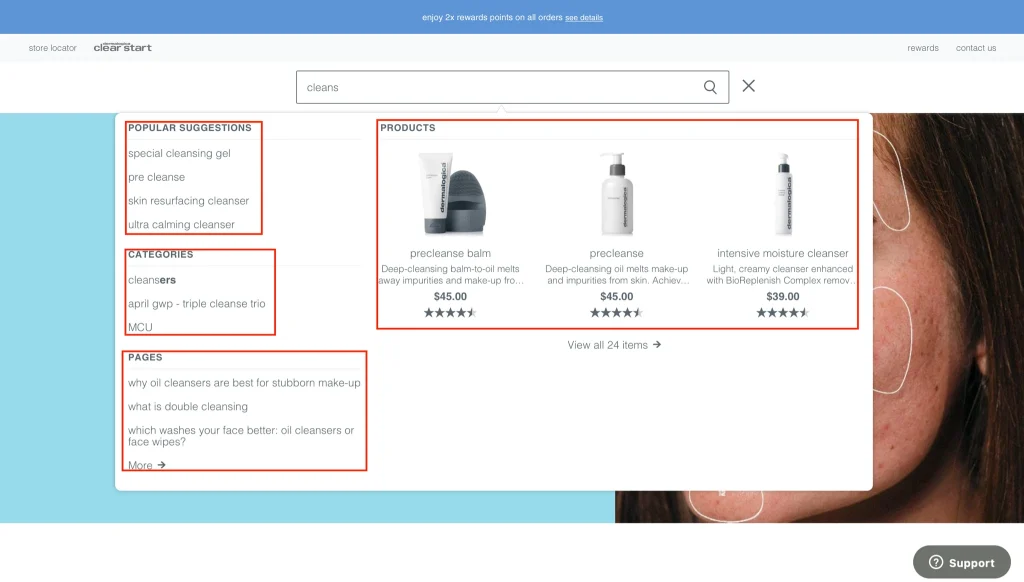The image size is (1024, 582).
Task: Go to the rewards page
Action: pyautogui.click(x=922, y=48)
